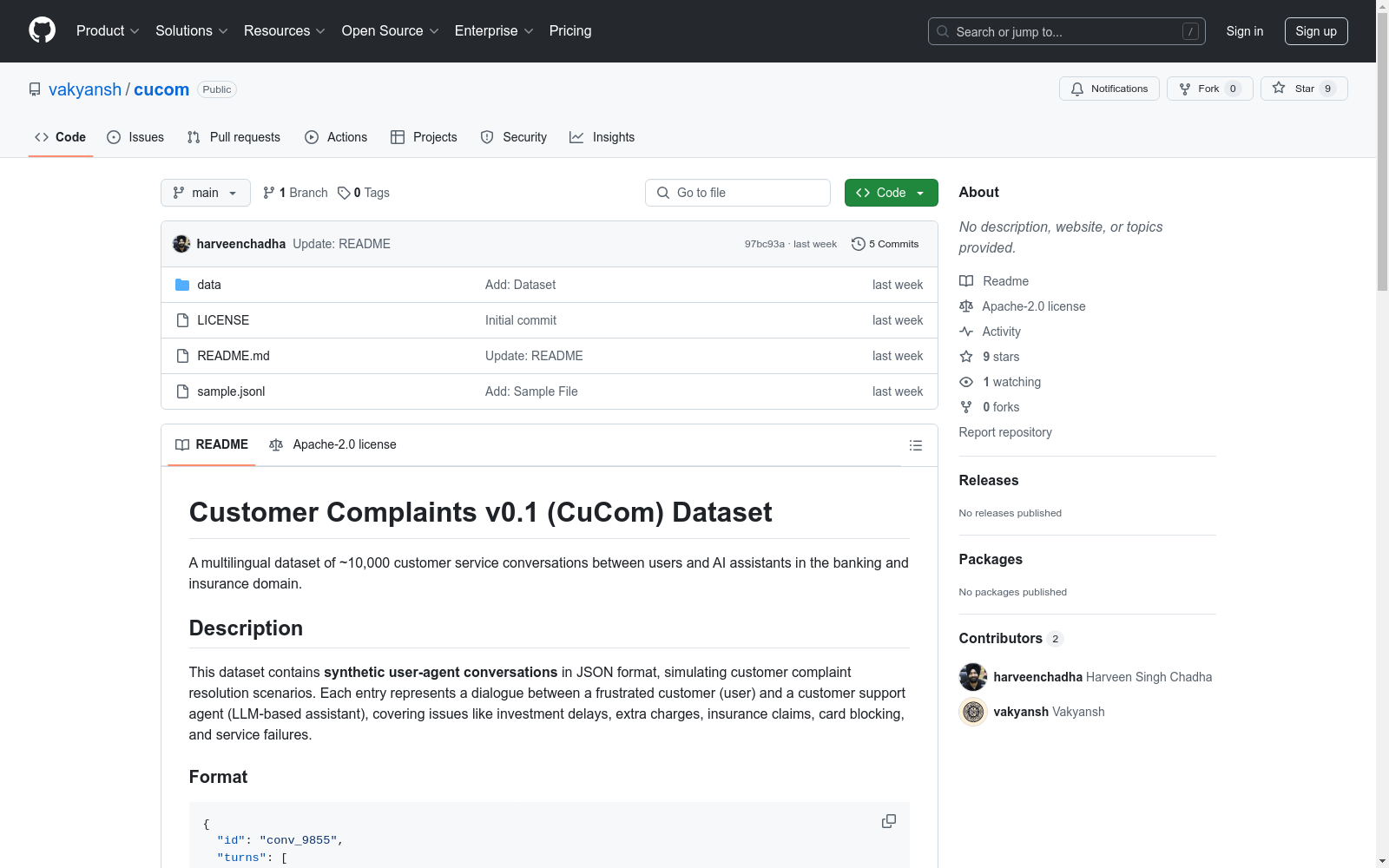Open the Issues tab
Screen dimensions: 1389x868
coord(135,137)
